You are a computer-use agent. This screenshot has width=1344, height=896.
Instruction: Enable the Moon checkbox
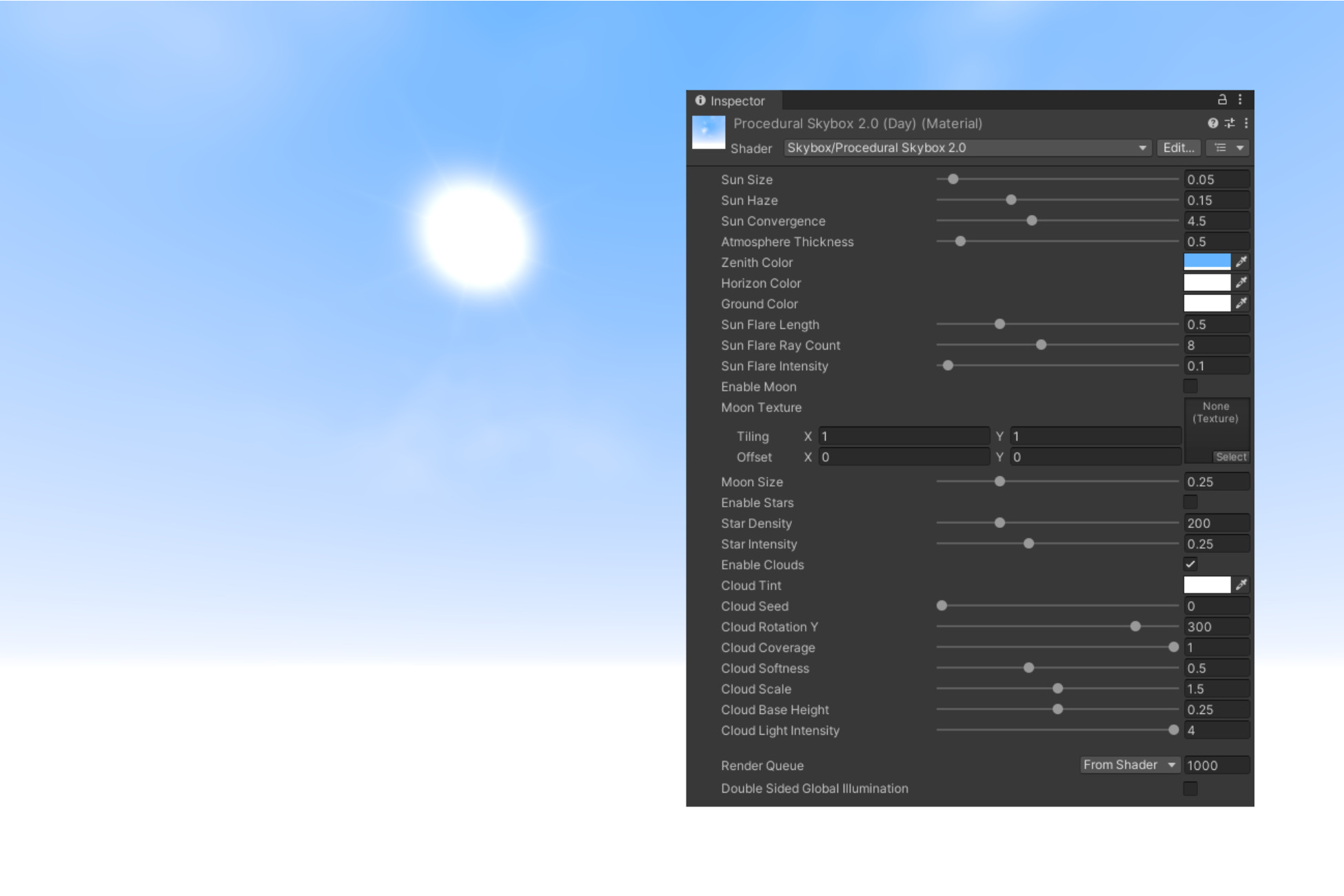click(1190, 387)
